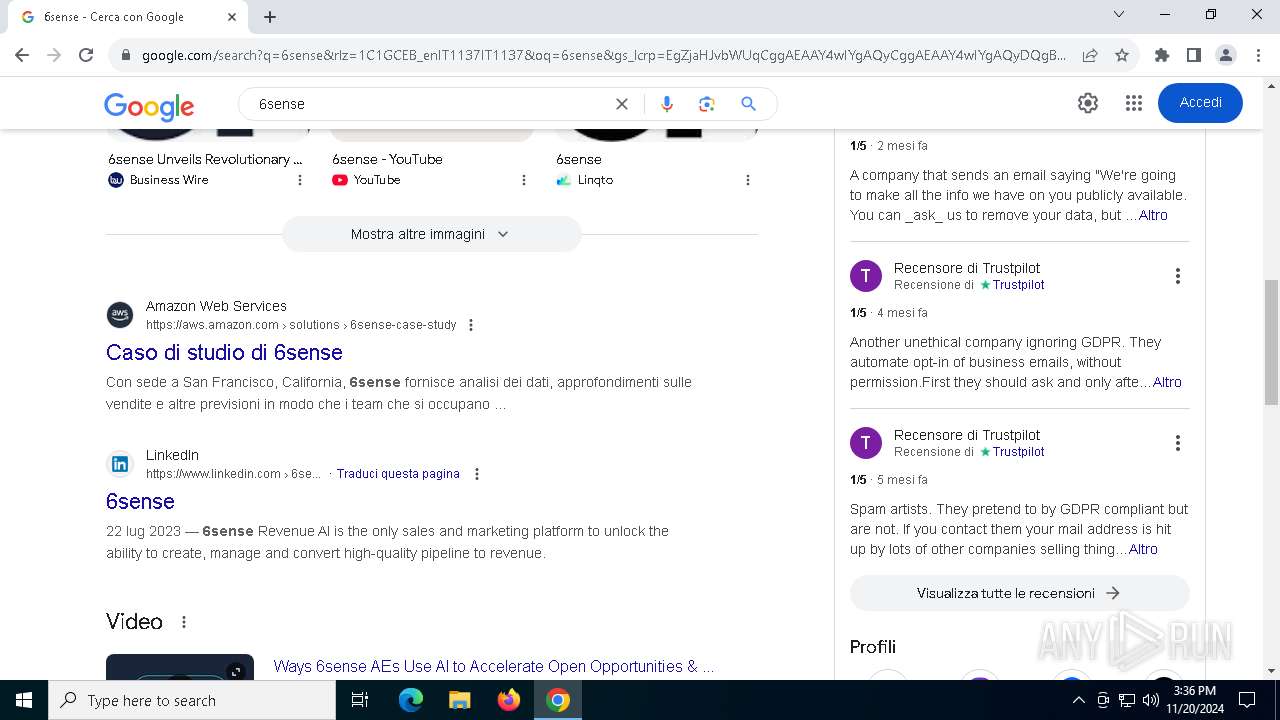Click the aws.amazon.com result URL

pos(301,325)
